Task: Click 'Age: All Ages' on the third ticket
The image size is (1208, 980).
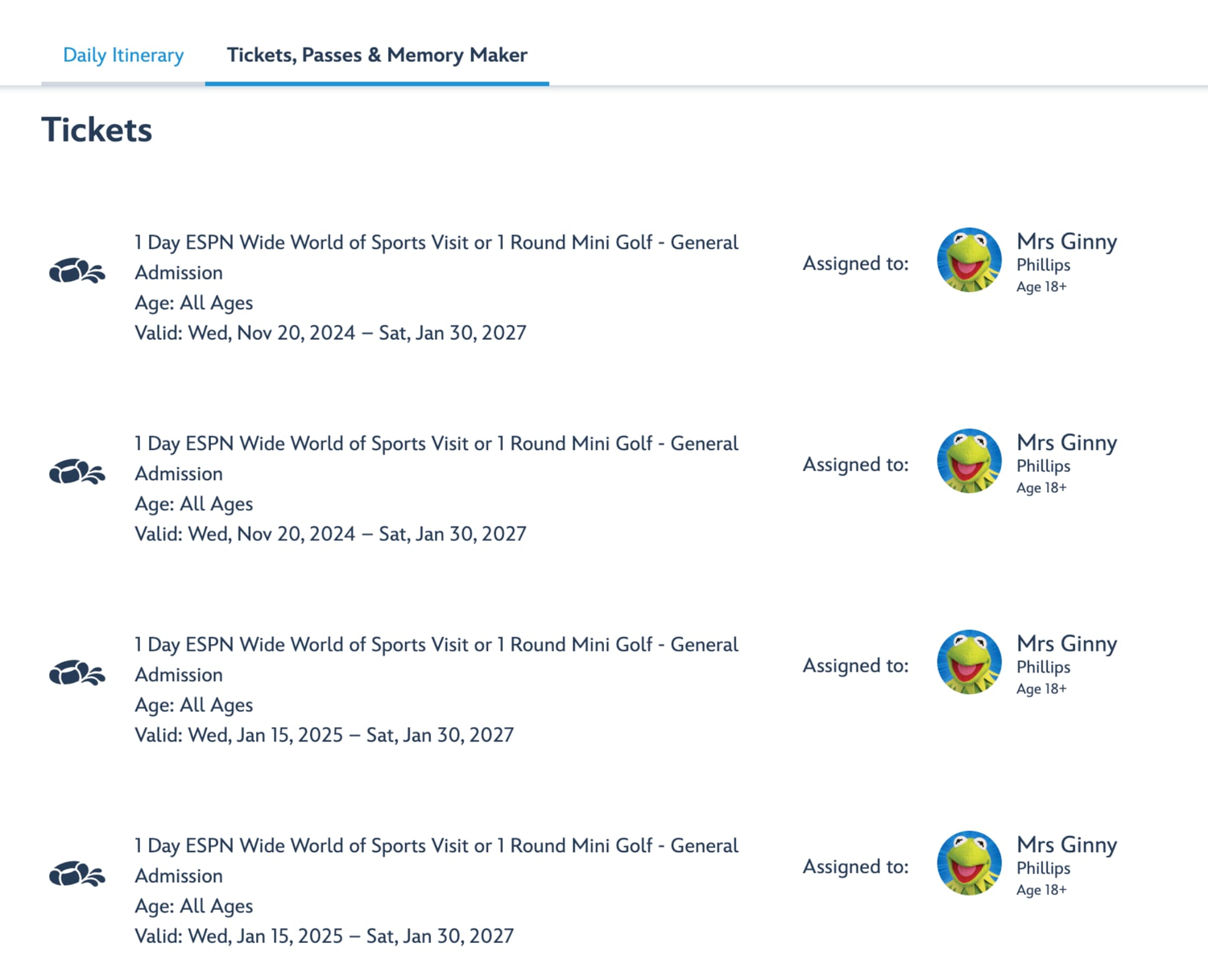Action: pos(193,705)
